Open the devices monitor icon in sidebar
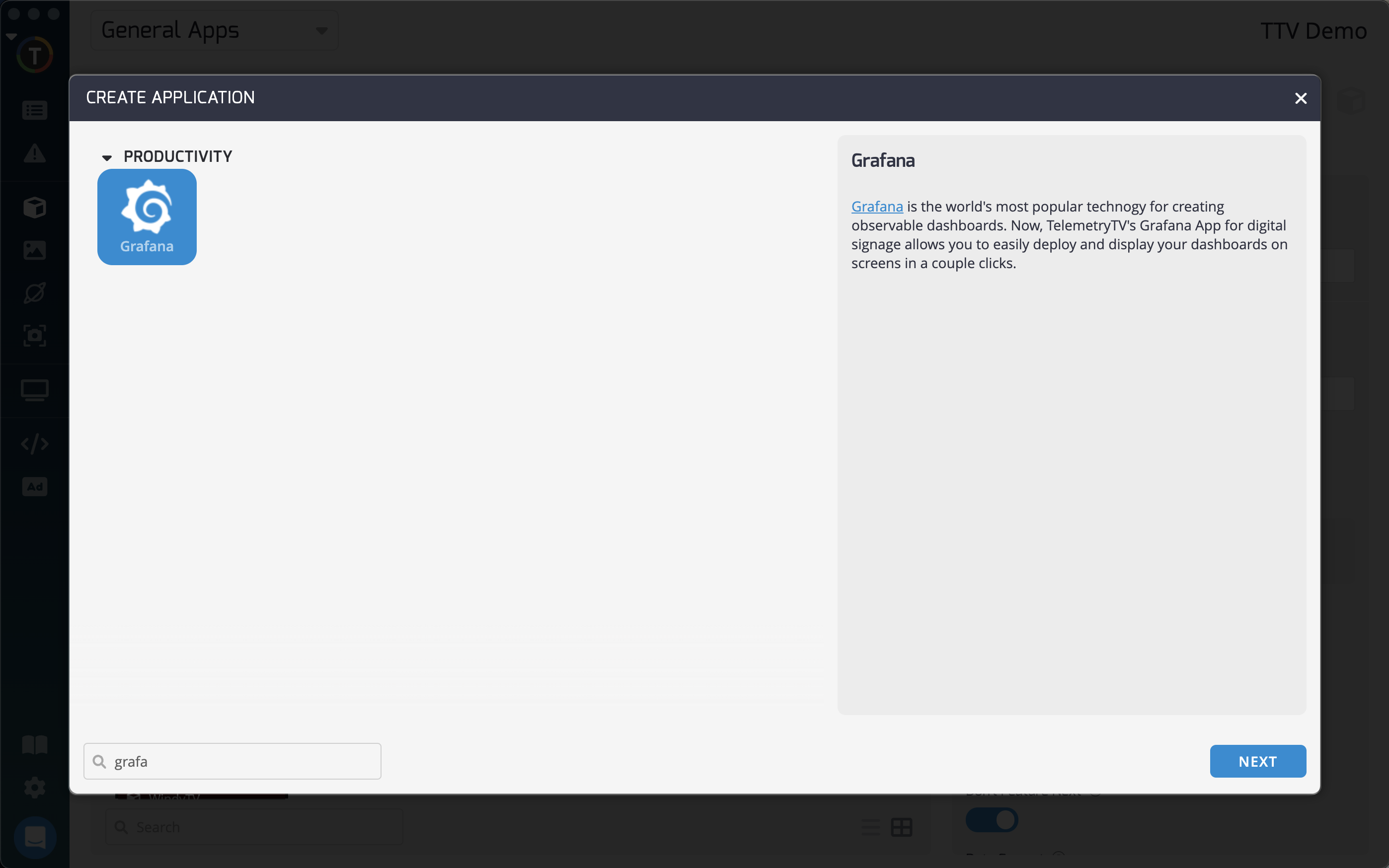Viewport: 1389px width, 868px height. (x=34, y=390)
